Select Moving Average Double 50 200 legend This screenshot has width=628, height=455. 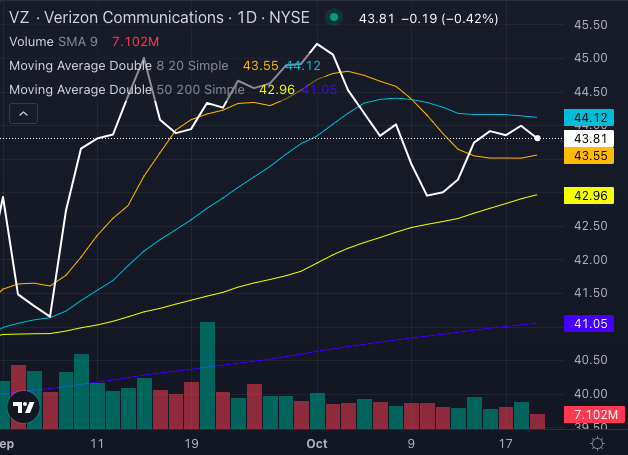[x=125, y=89]
